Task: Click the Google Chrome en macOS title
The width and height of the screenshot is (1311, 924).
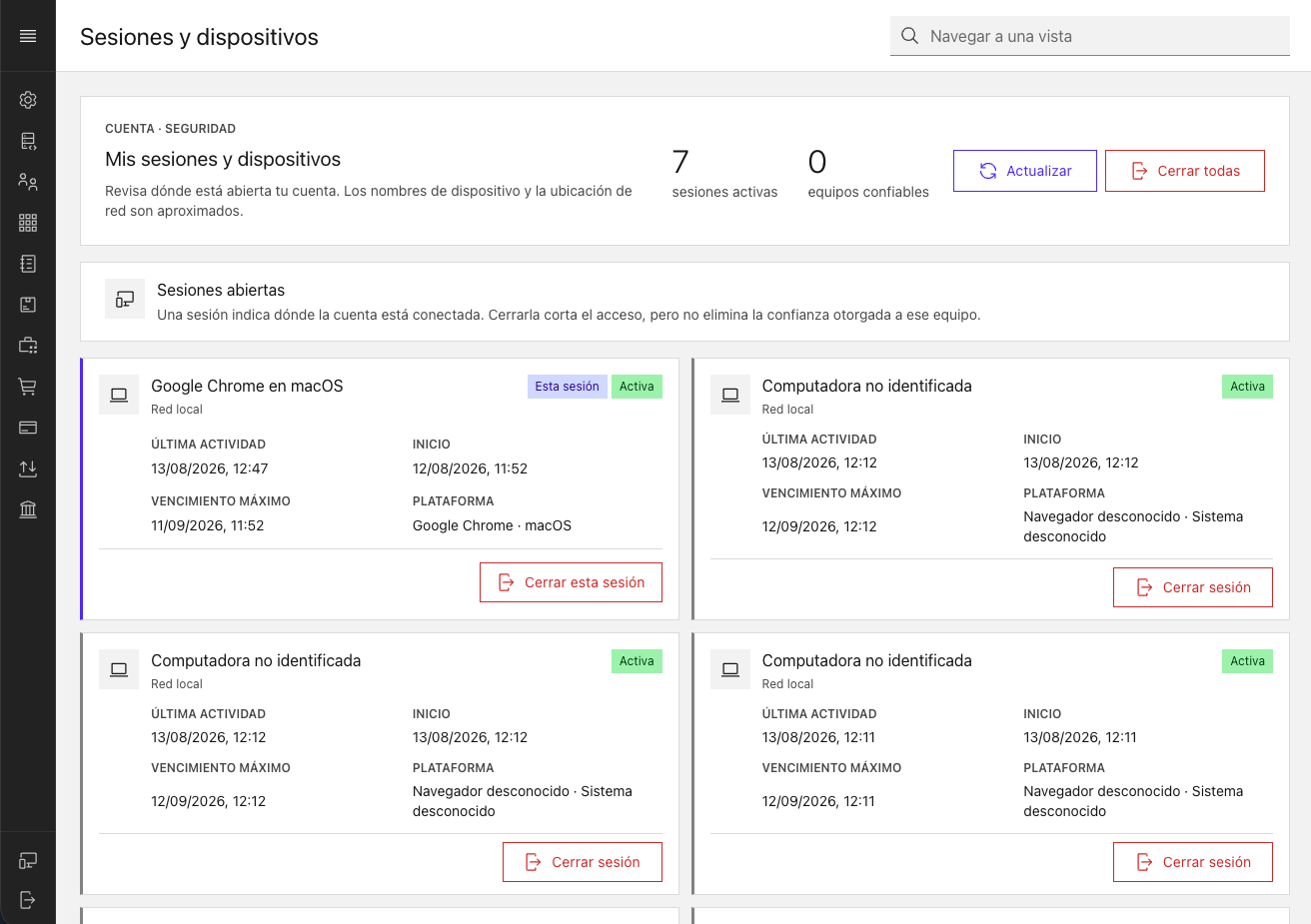Action: (x=247, y=386)
